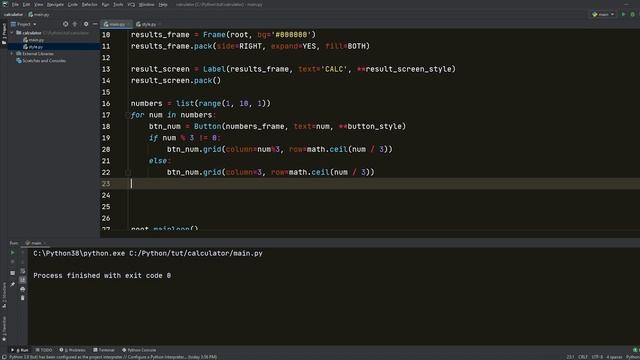This screenshot has height=360, width=640.
Task: Open Project panel settings gear
Action: (86, 24)
